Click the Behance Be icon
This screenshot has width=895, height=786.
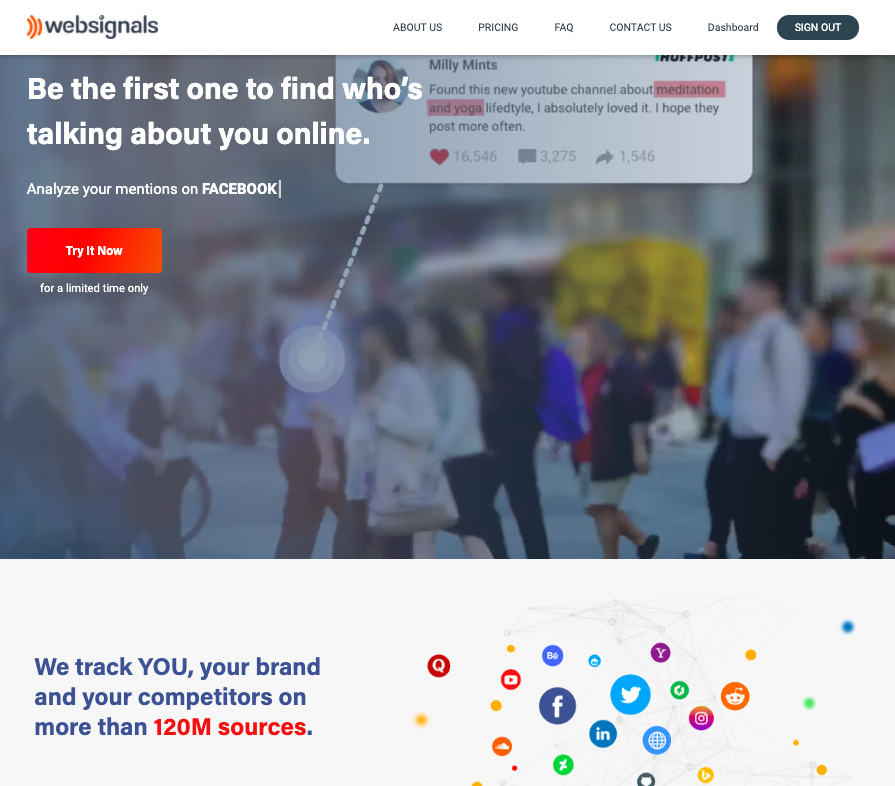tap(552, 655)
